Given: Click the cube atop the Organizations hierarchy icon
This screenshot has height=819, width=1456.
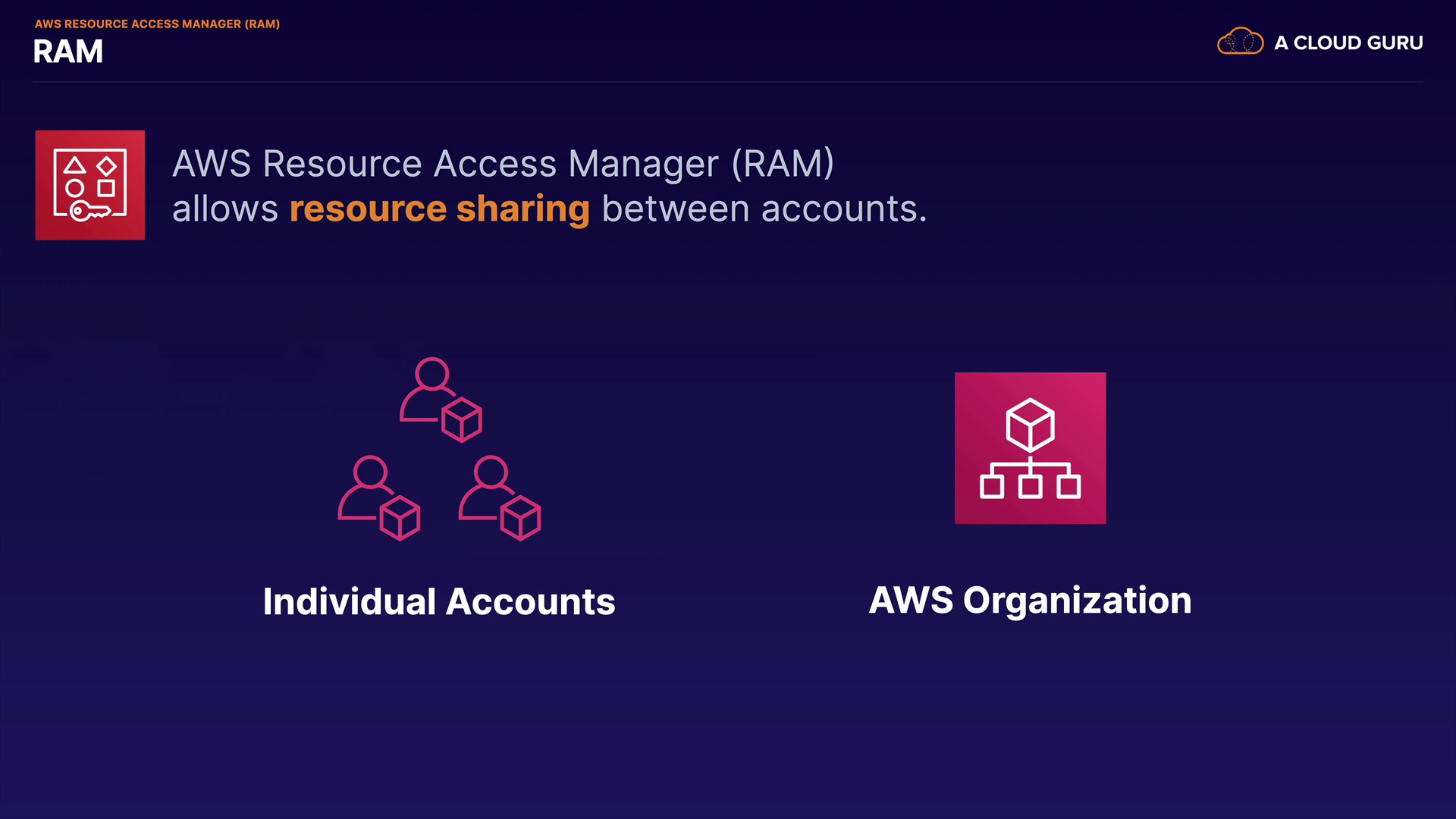Looking at the screenshot, I should [x=1030, y=425].
